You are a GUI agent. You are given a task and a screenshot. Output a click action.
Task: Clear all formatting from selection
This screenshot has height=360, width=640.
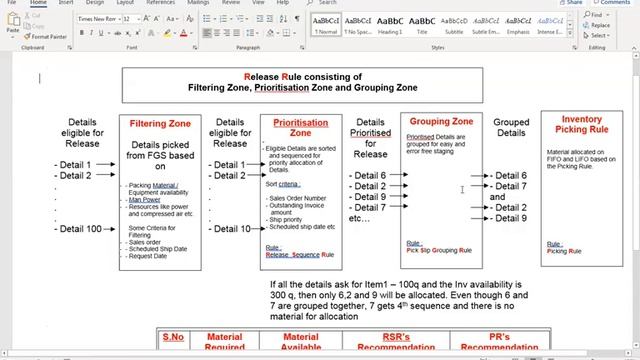(190, 19)
